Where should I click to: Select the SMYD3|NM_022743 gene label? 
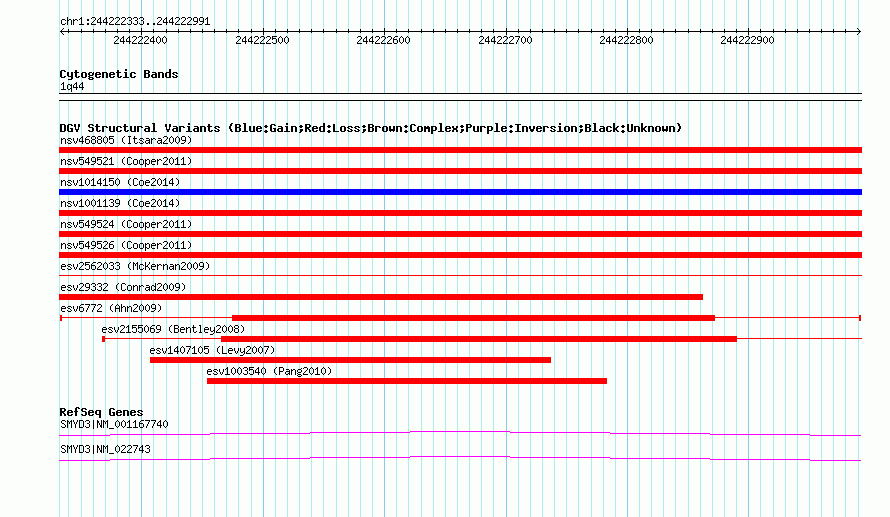(106, 449)
